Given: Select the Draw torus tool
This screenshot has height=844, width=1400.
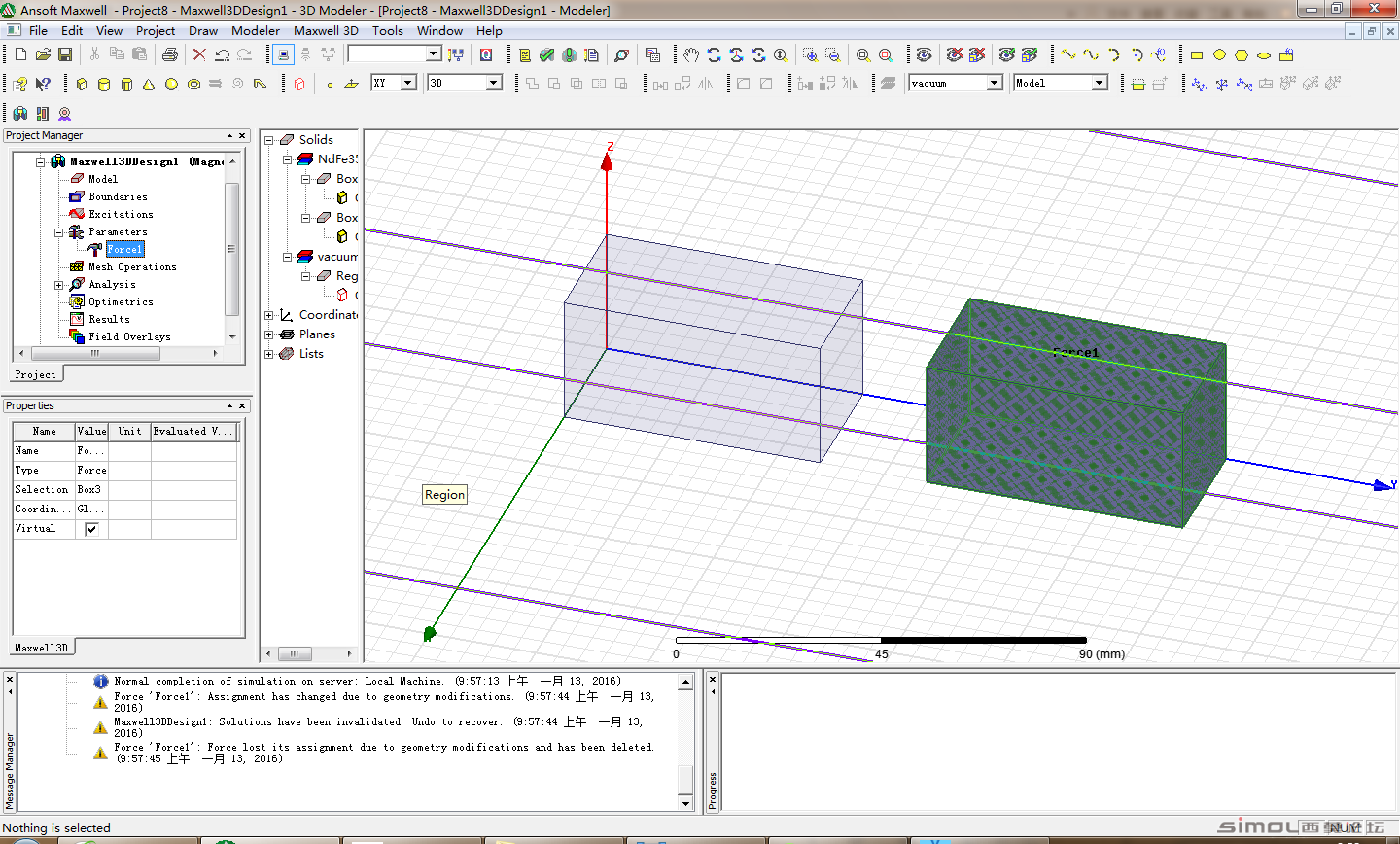Looking at the screenshot, I should point(193,85).
